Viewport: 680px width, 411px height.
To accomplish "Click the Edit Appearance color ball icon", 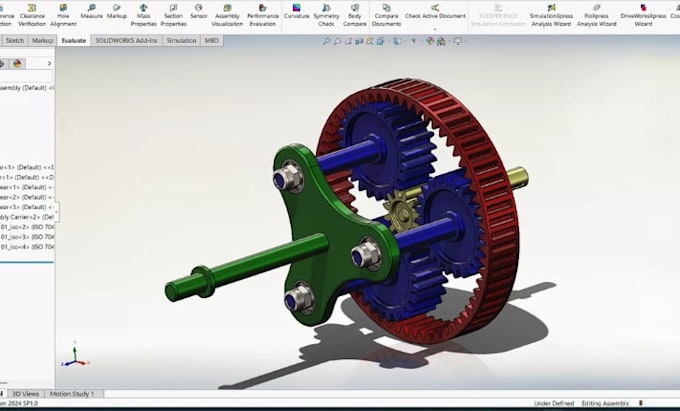I will 430,41.
